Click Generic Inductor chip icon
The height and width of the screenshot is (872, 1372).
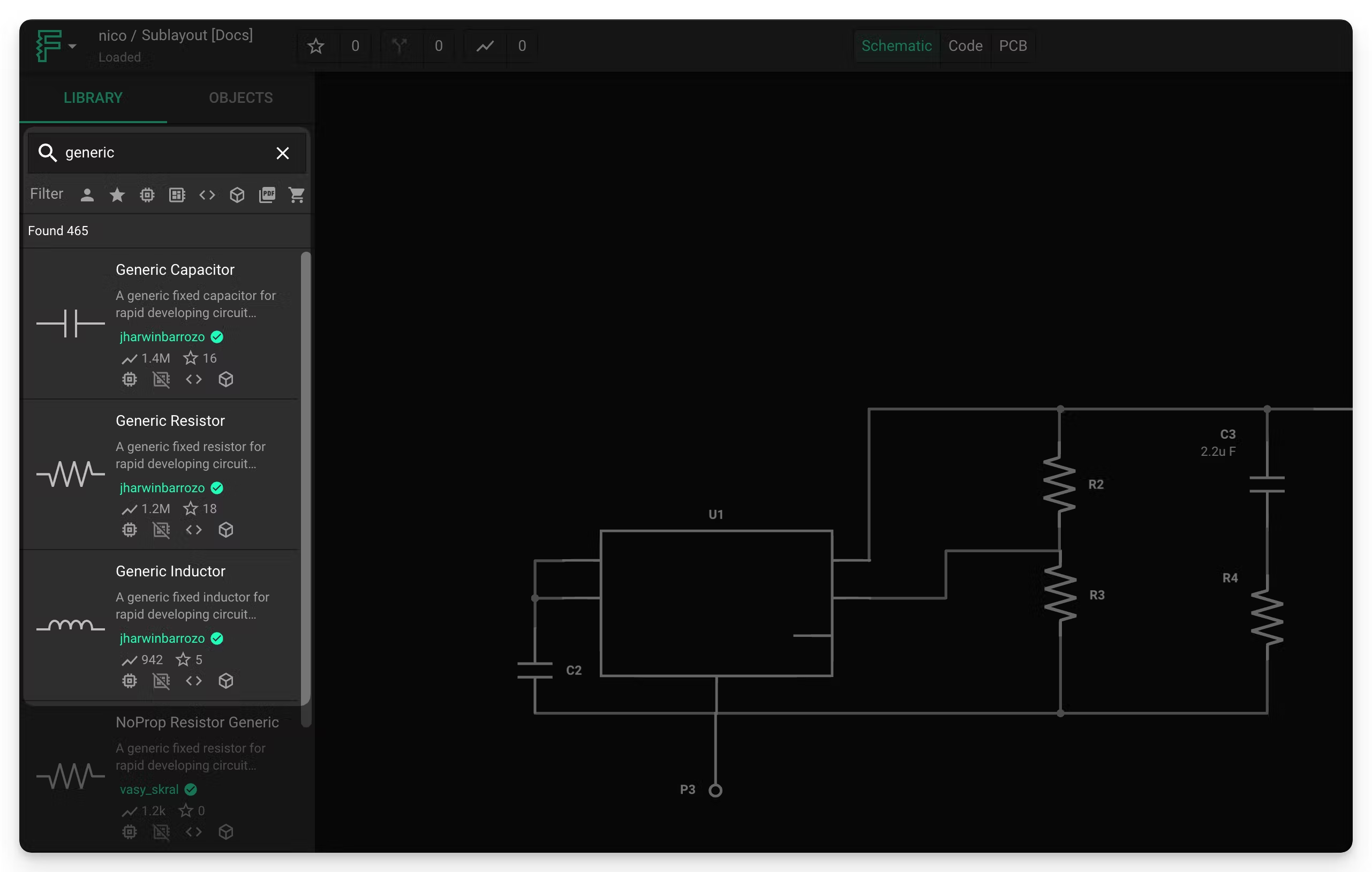point(130,681)
